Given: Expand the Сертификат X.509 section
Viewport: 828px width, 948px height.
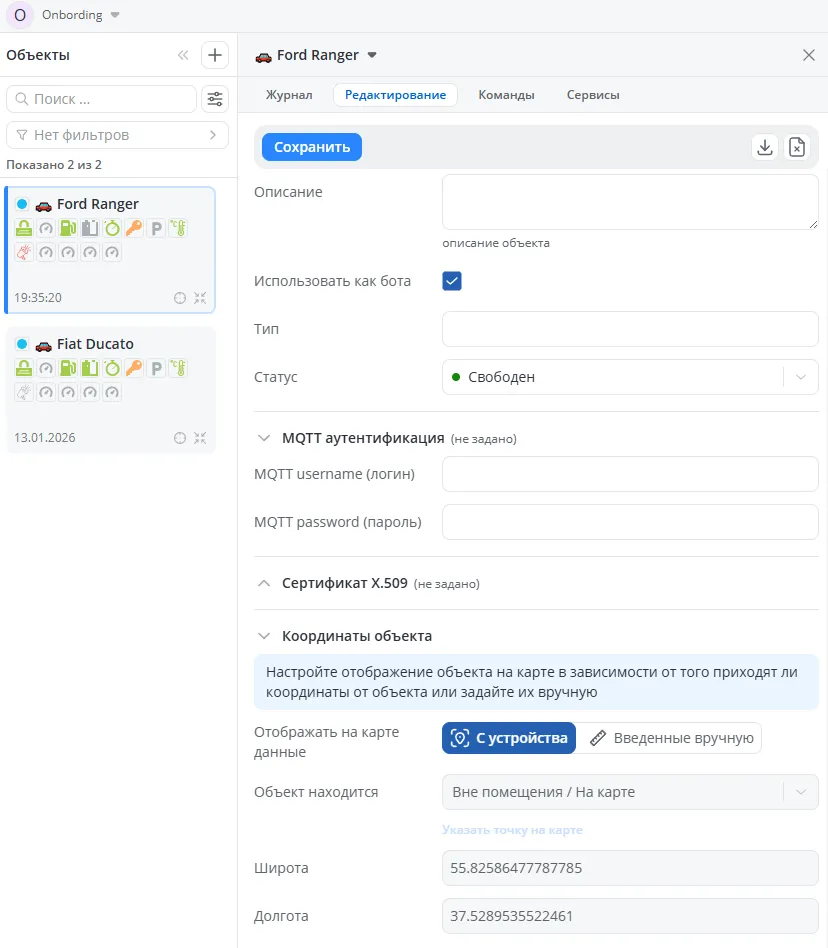Looking at the screenshot, I should click(x=264, y=583).
